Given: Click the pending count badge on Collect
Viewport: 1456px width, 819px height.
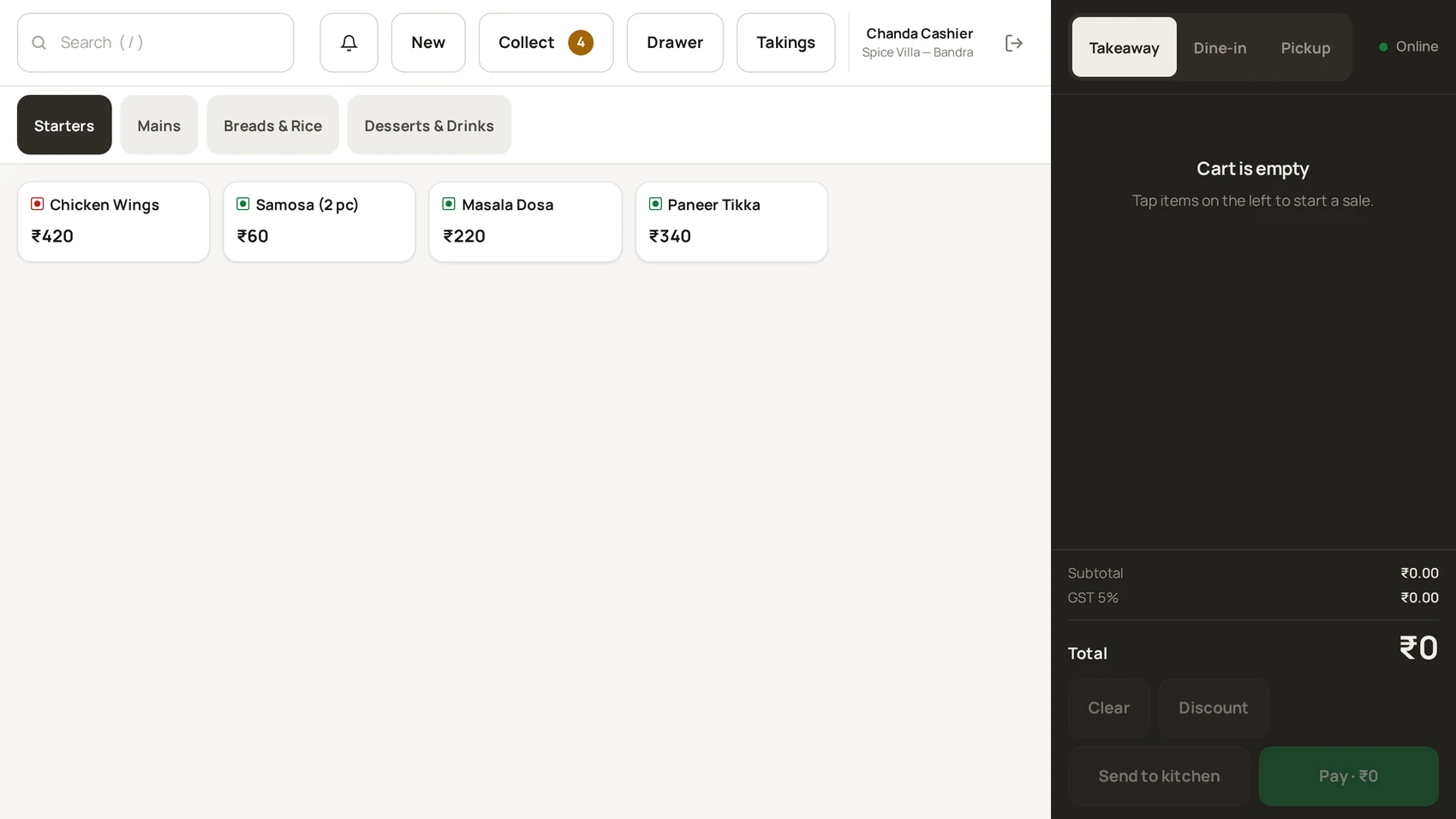Looking at the screenshot, I should click(x=581, y=43).
